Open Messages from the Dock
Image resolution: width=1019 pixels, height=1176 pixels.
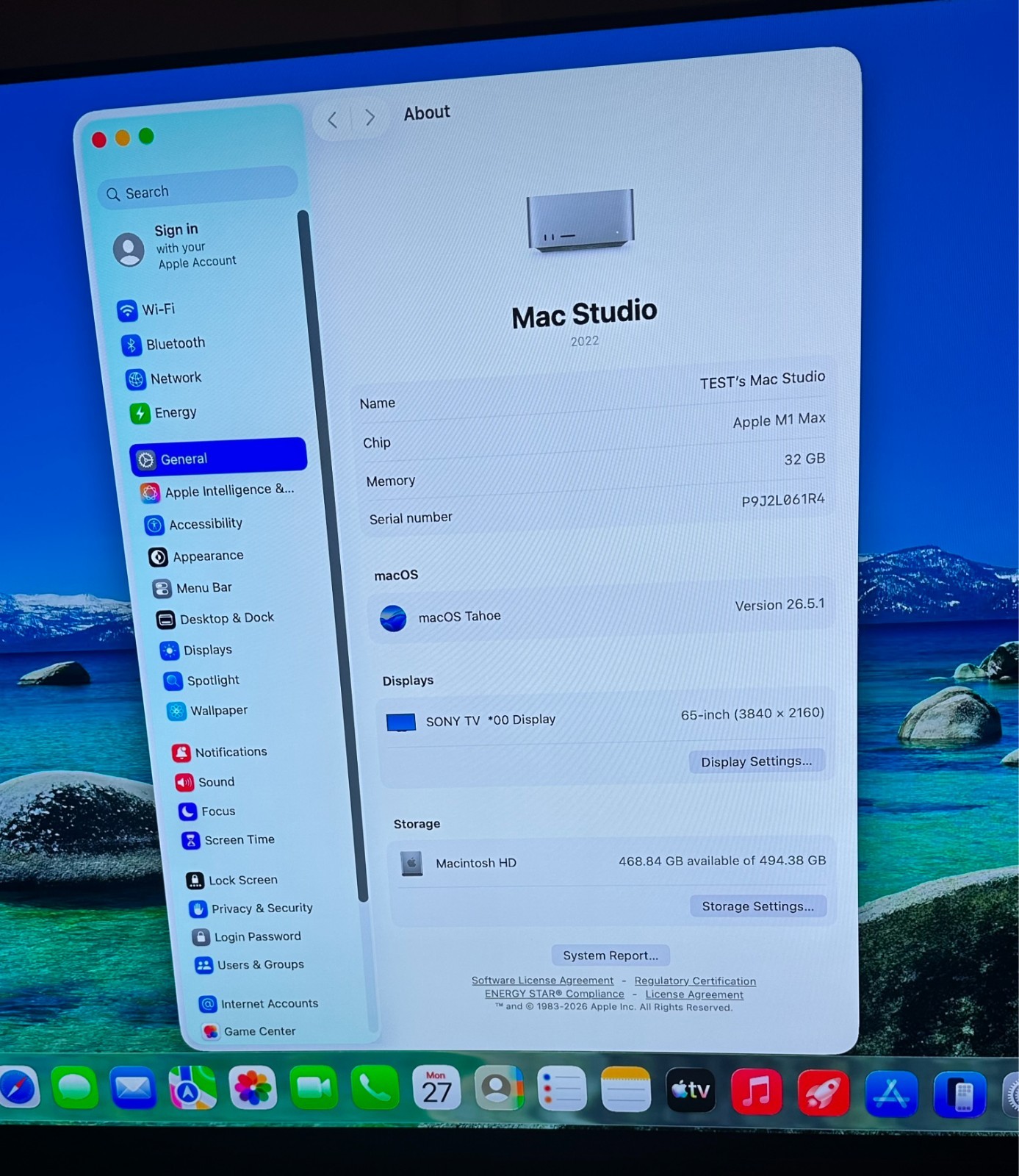point(75,1089)
